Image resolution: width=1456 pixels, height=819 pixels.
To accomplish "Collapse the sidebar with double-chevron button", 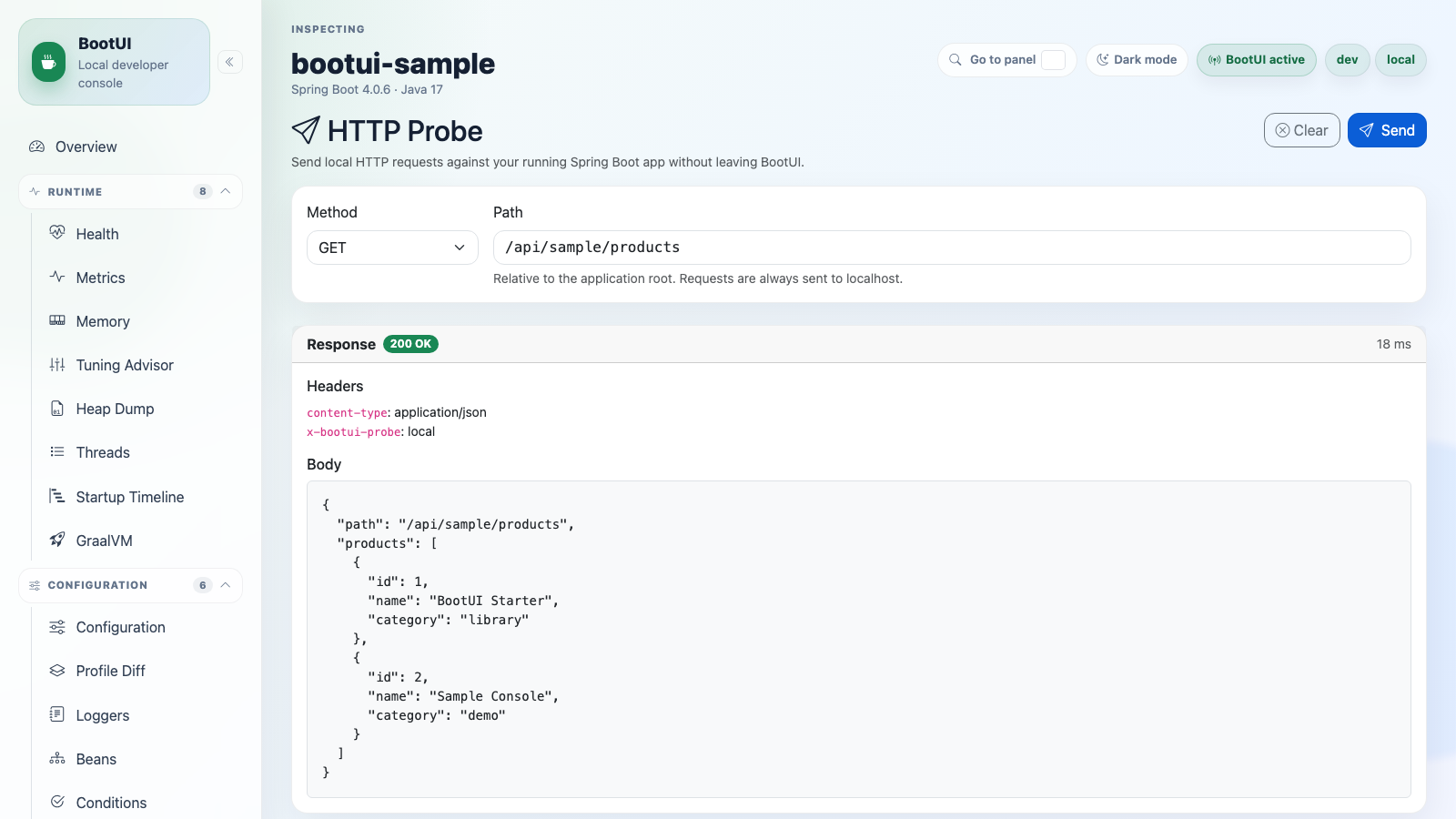I will point(230,62).
